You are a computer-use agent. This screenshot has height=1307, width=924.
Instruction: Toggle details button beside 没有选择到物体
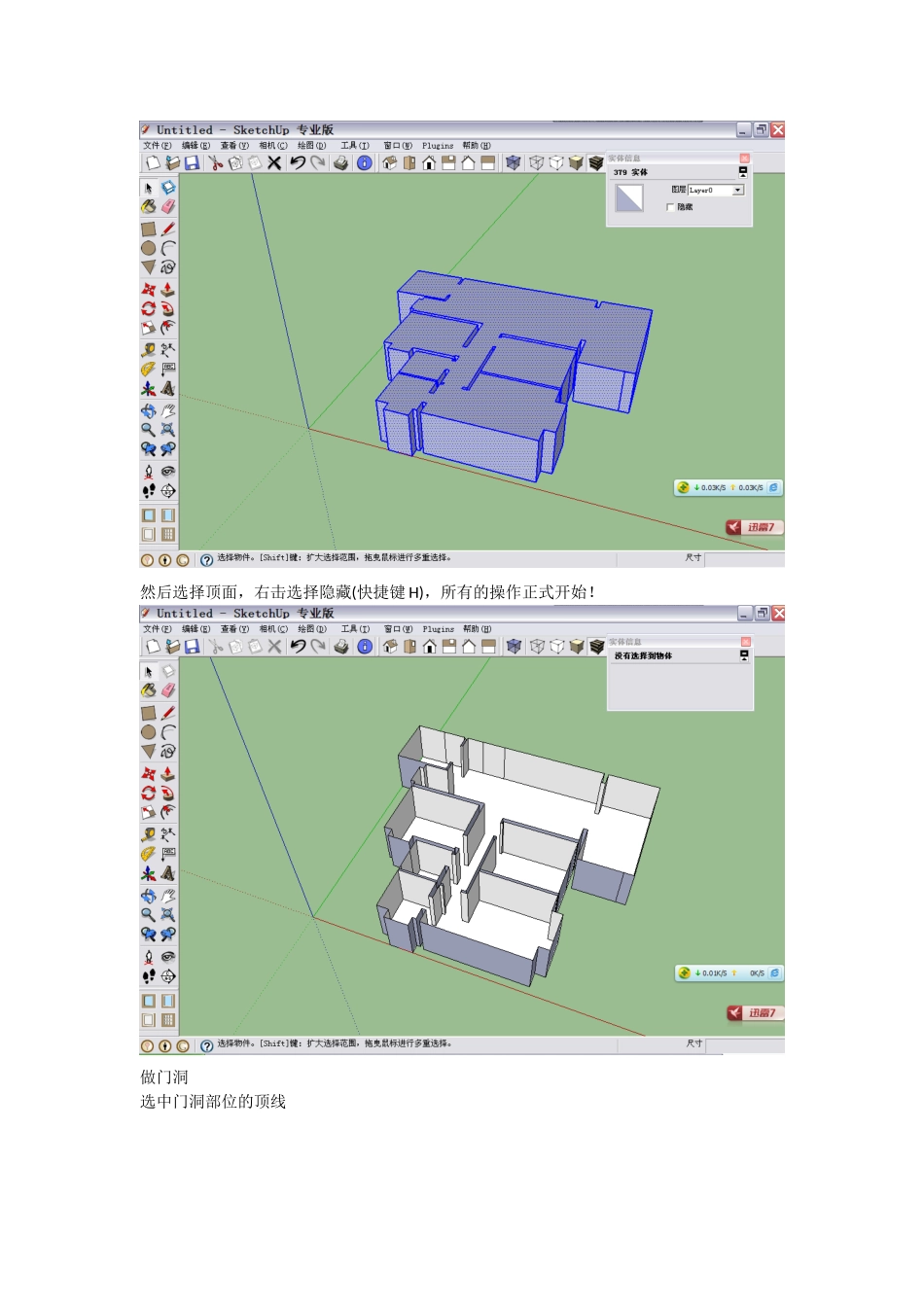[744, 655]
